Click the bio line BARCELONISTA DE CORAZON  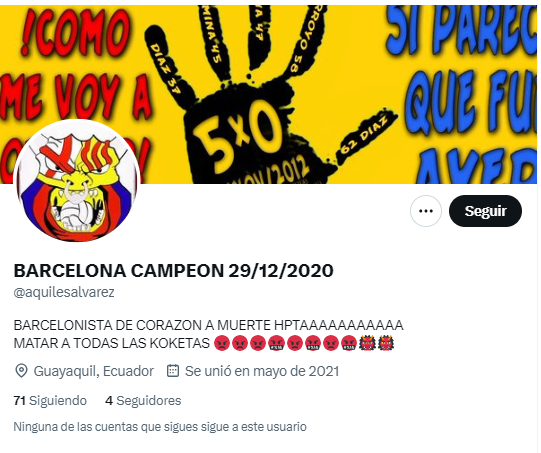click(209, 327)
